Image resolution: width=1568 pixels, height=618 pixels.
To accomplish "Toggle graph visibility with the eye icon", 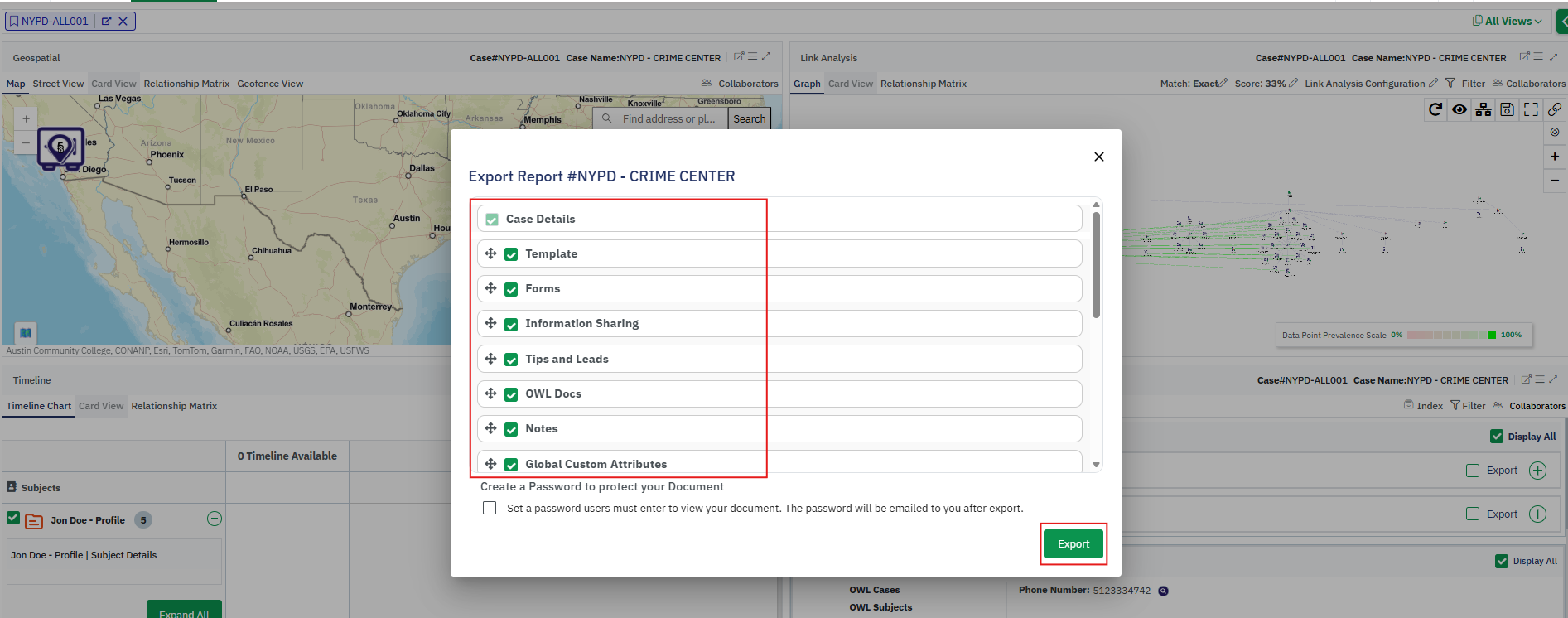I will [x=1459, y=109].
